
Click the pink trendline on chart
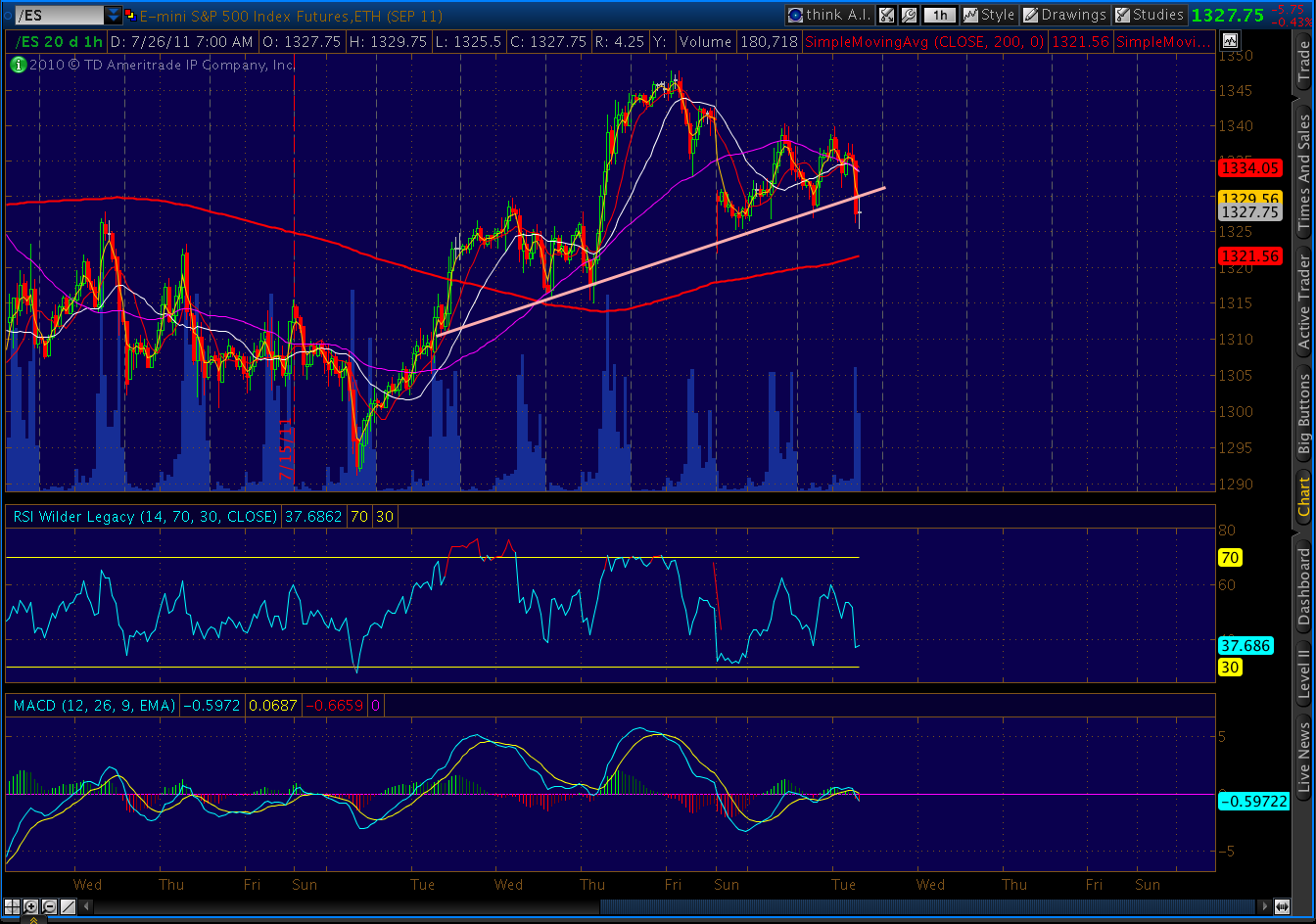(x=661, y=261)
